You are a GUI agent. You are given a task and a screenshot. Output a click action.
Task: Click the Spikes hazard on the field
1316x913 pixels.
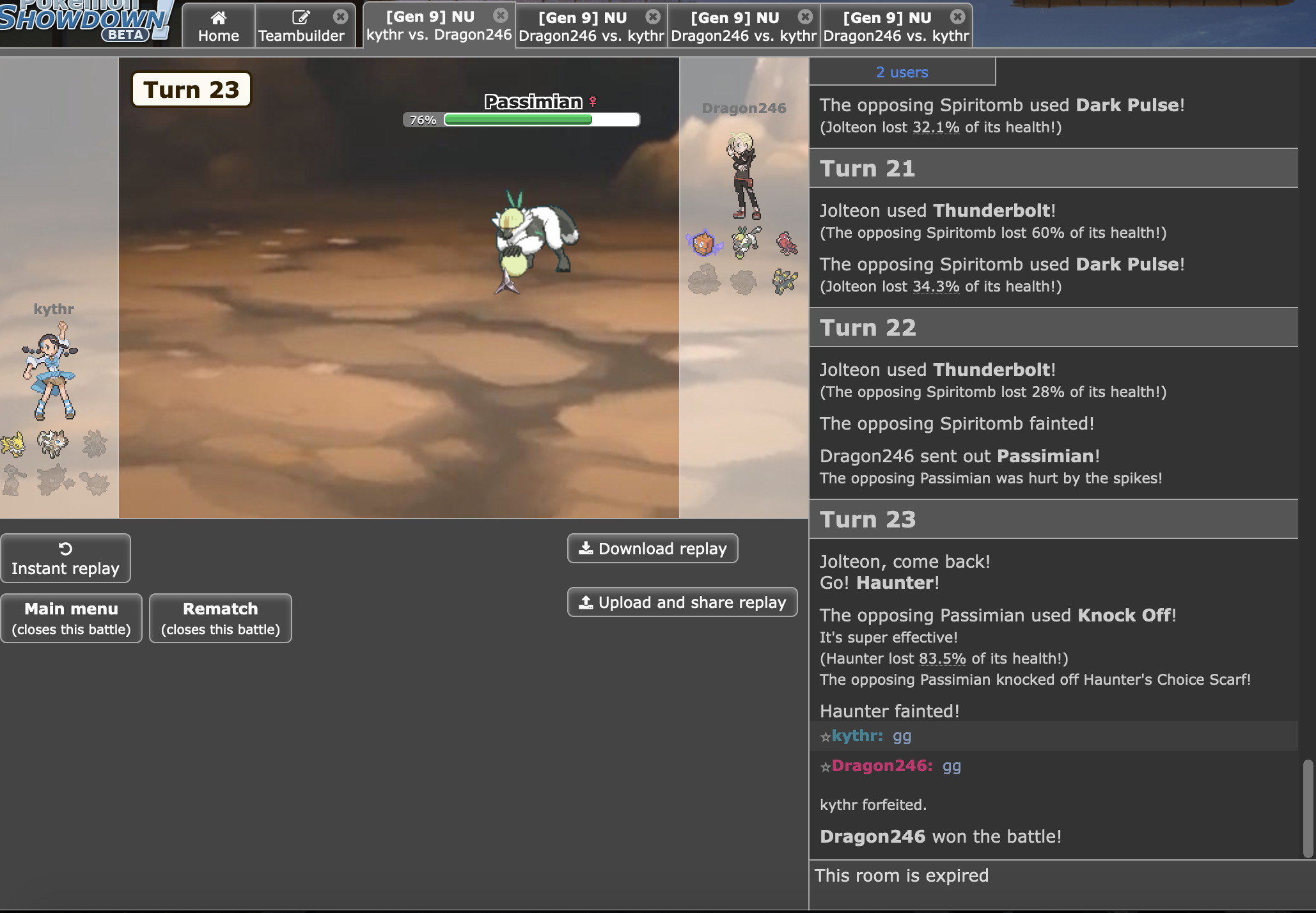click(x=507, y=283)
